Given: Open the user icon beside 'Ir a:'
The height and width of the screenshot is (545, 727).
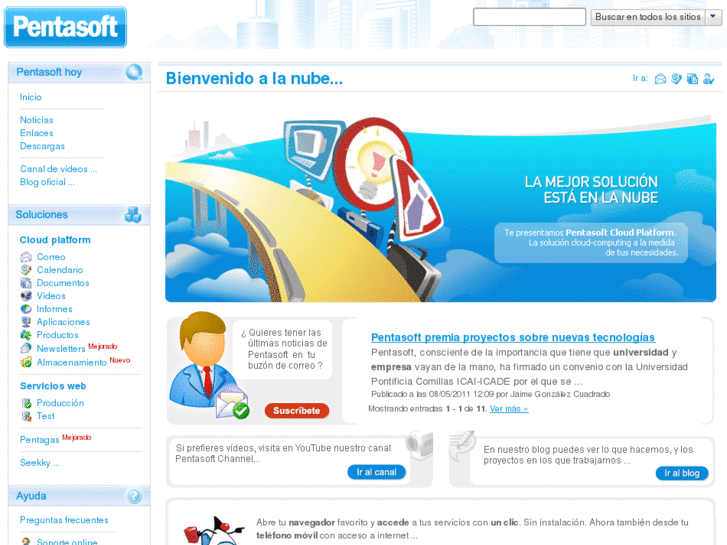Looking at the screenshot, I should pyautogui.click(x=708, y=79).
